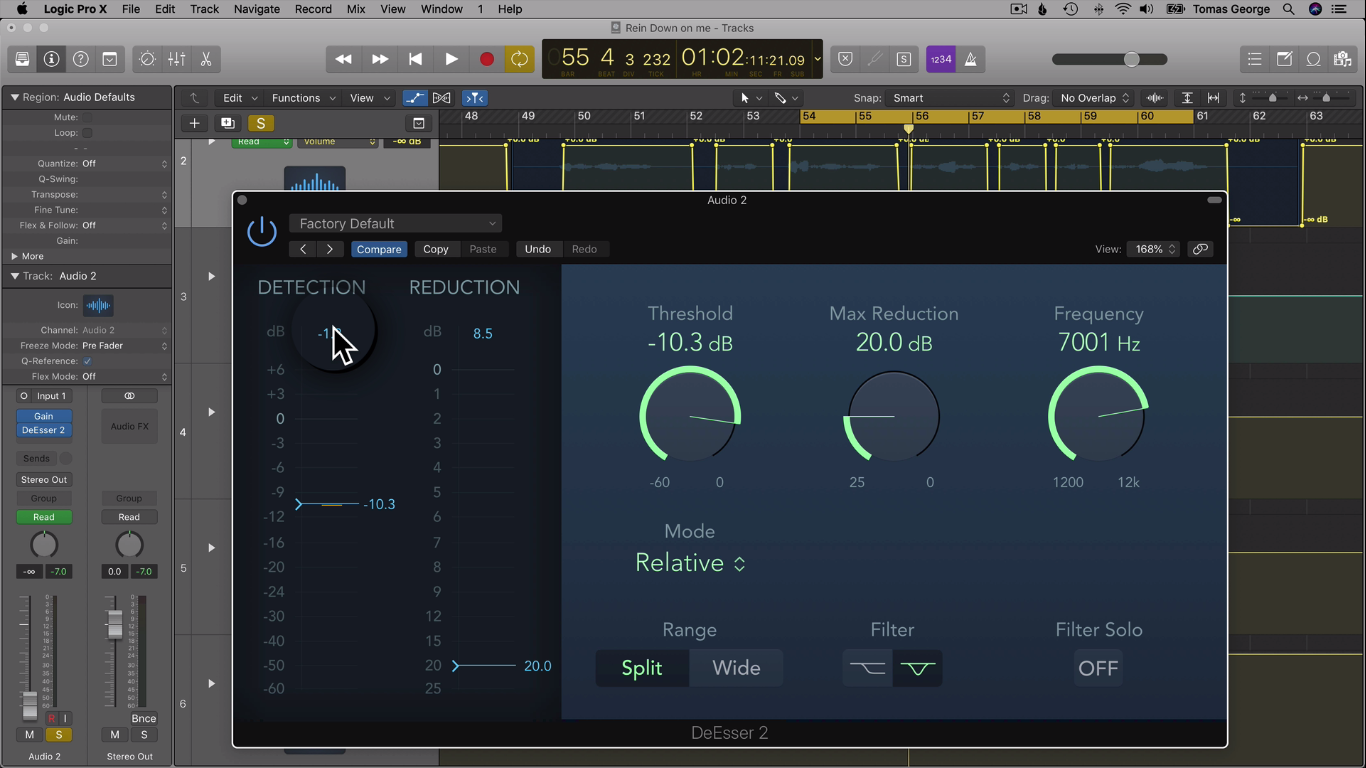Image resolution: width=1366 pixels, height=768 pixels.
Task: Click the Fast Forward transport button
Action: [379, 59]
